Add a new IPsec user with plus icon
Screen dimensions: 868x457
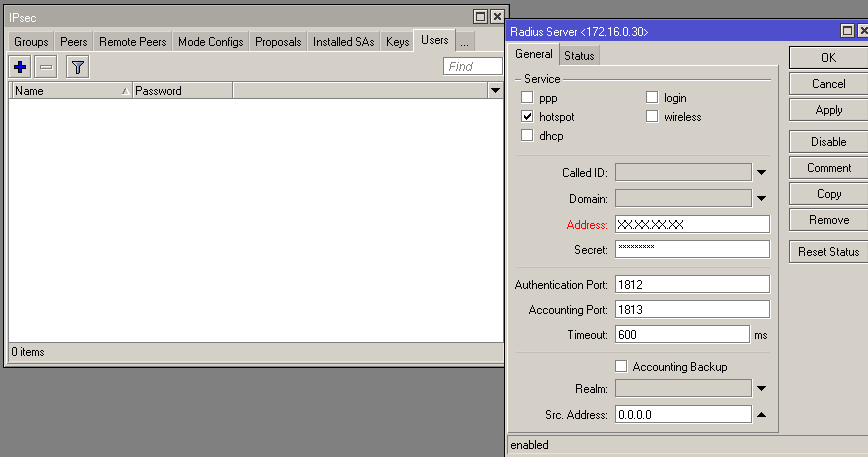coord(20,67)
